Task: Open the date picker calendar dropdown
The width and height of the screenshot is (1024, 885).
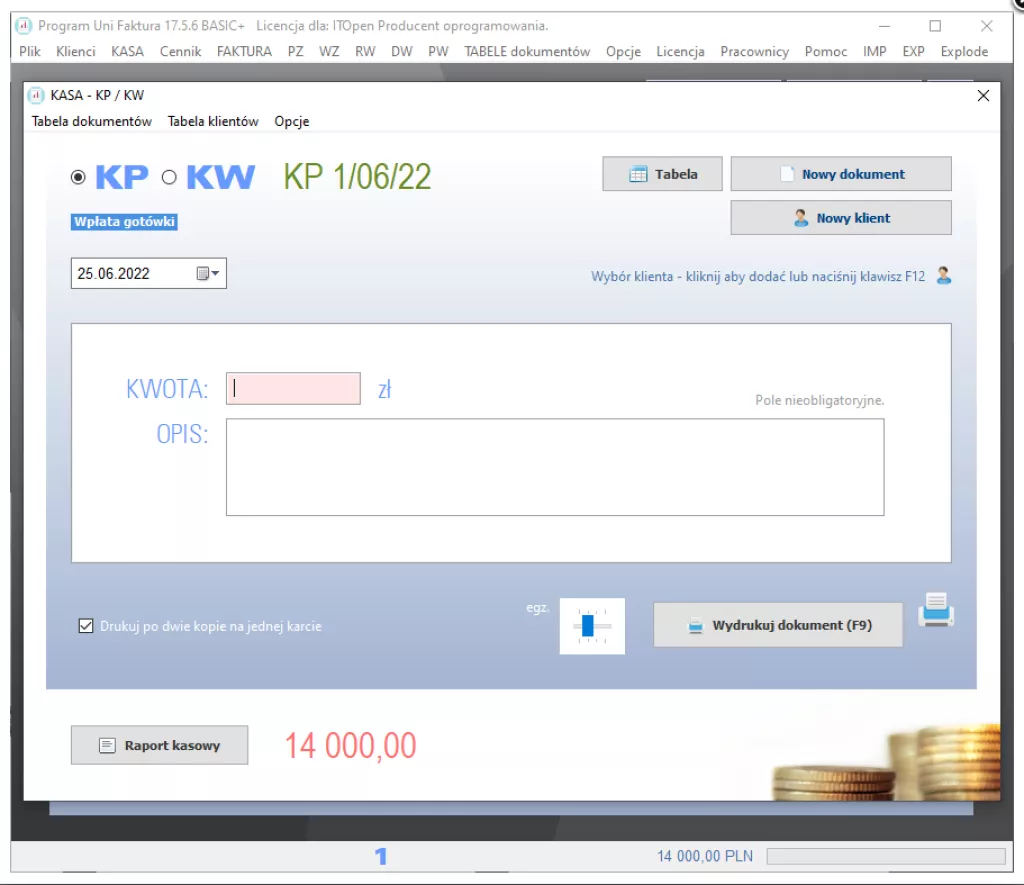Action: [208, 273]
